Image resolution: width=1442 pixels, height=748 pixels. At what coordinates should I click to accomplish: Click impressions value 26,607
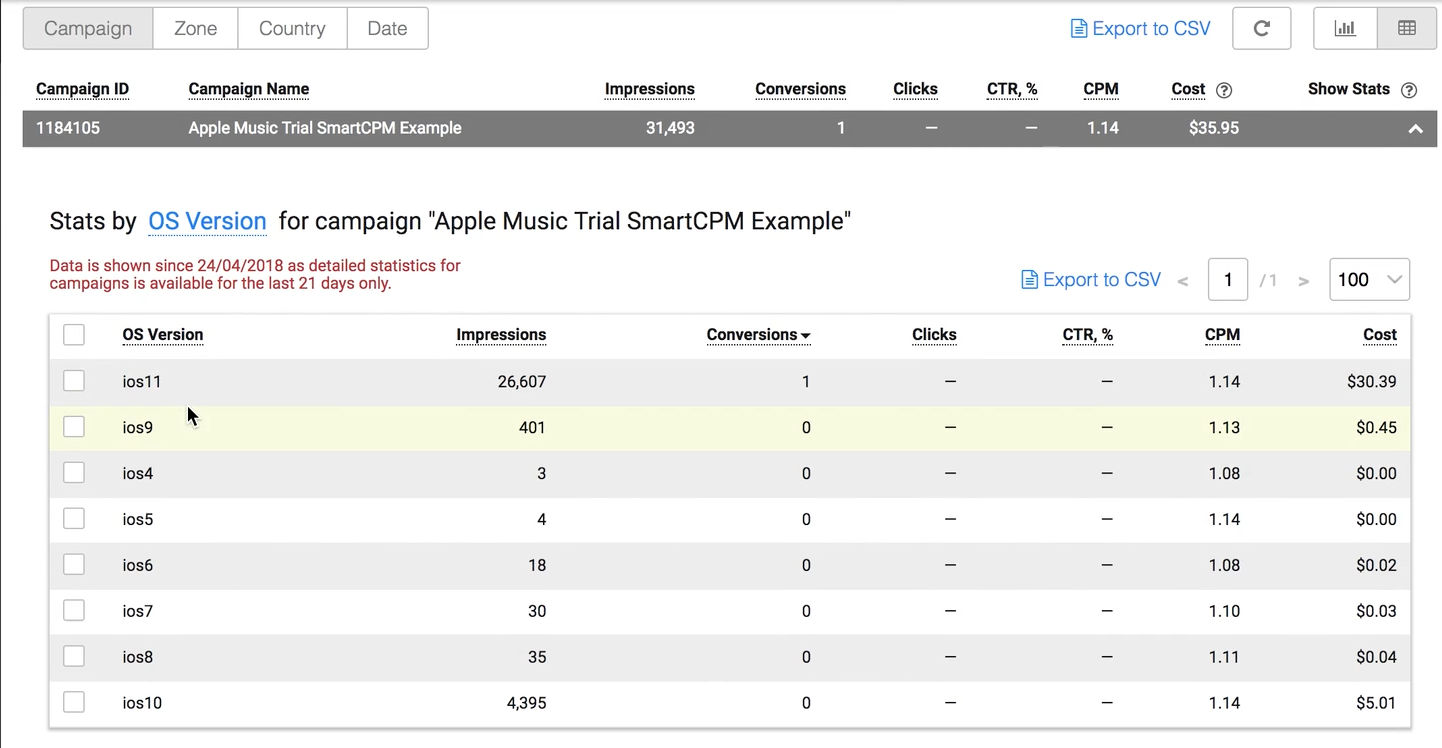pos(522,382)
